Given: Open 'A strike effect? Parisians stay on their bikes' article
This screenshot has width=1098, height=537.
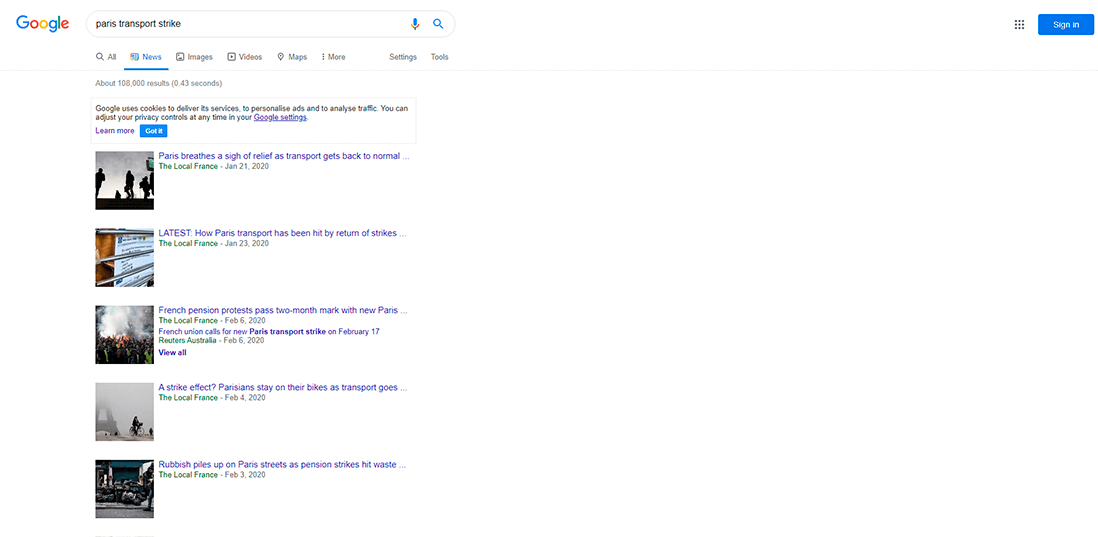Looking at the screenshot, I should tap(283, 387).
